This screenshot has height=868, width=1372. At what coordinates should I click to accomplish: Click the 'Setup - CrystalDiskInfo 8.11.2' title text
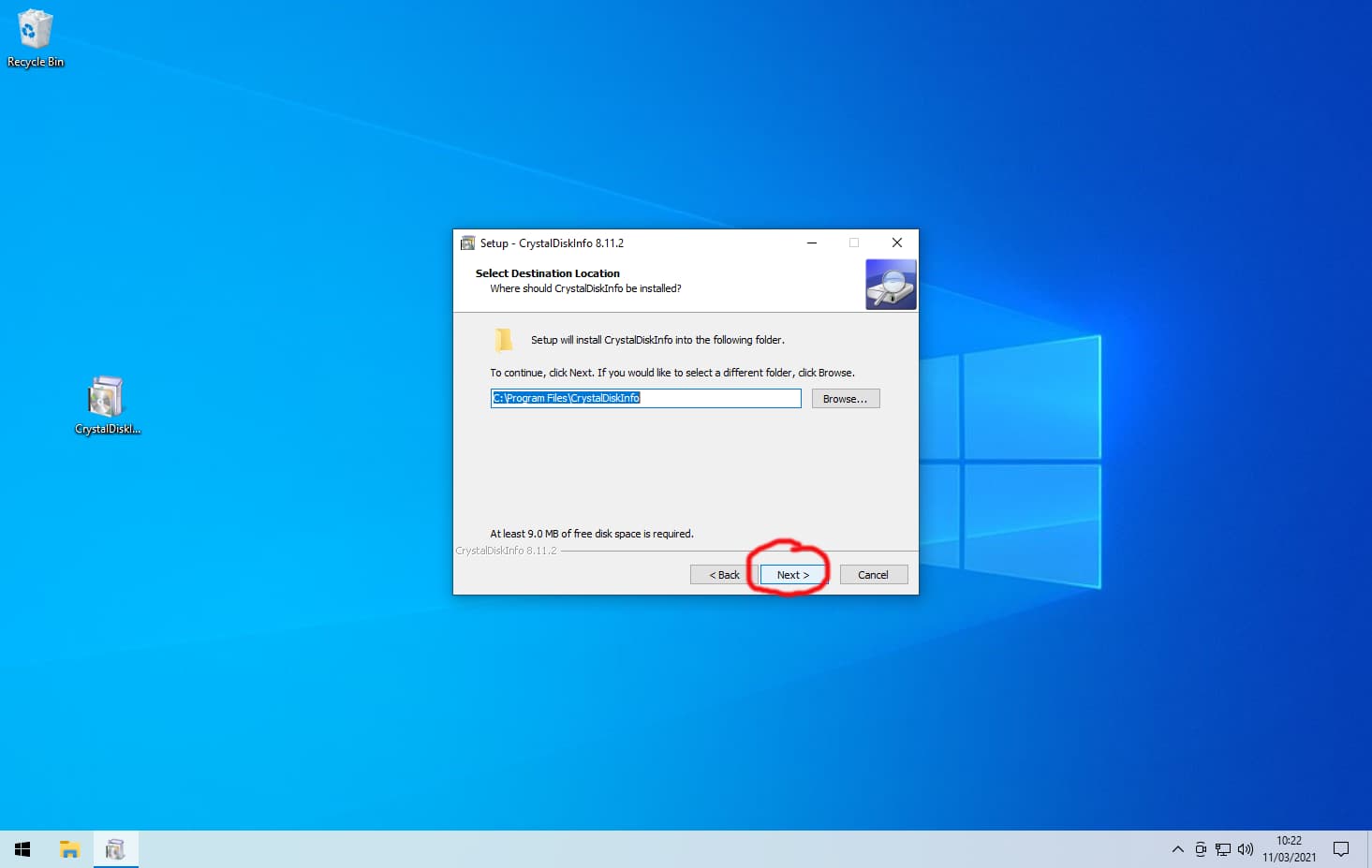[x=552, y=243]
